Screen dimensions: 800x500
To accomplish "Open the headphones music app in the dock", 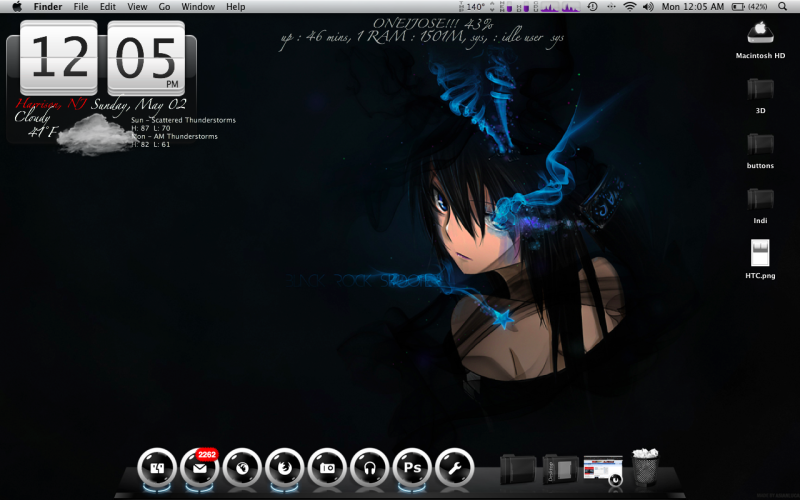I will [369, 468].
